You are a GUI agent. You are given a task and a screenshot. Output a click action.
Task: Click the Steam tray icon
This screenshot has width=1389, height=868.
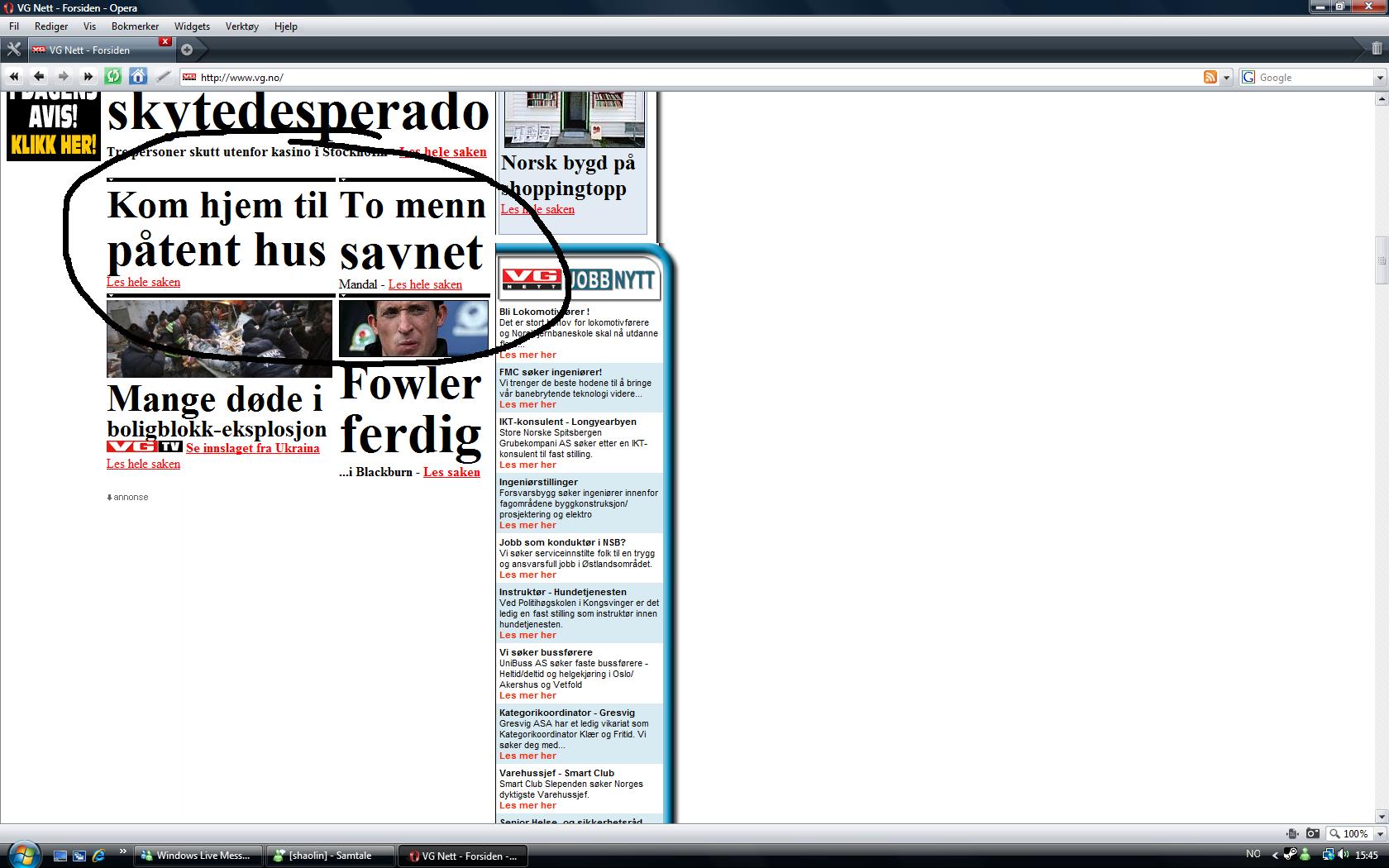pos(1291,855)
